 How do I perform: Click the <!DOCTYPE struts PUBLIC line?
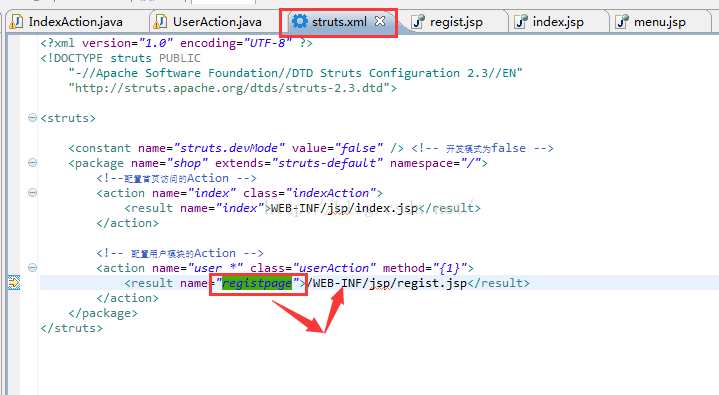point(121,58)
